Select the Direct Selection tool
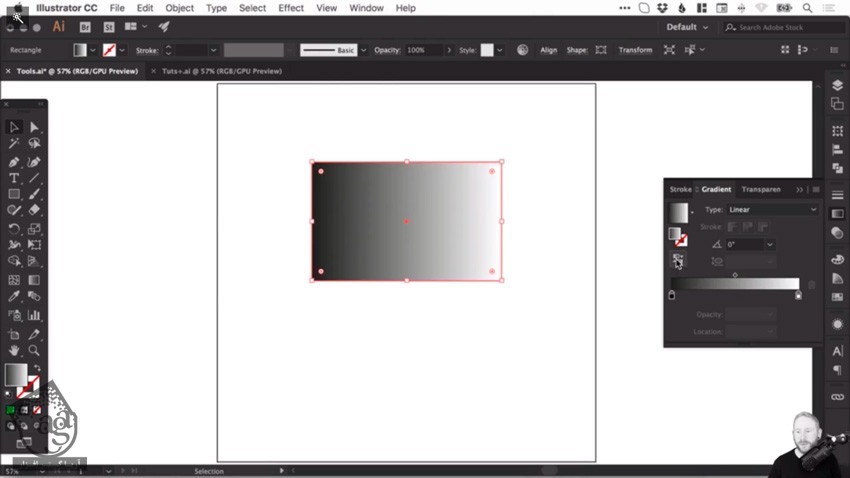The image size is (850, 478). coord(34,127)
